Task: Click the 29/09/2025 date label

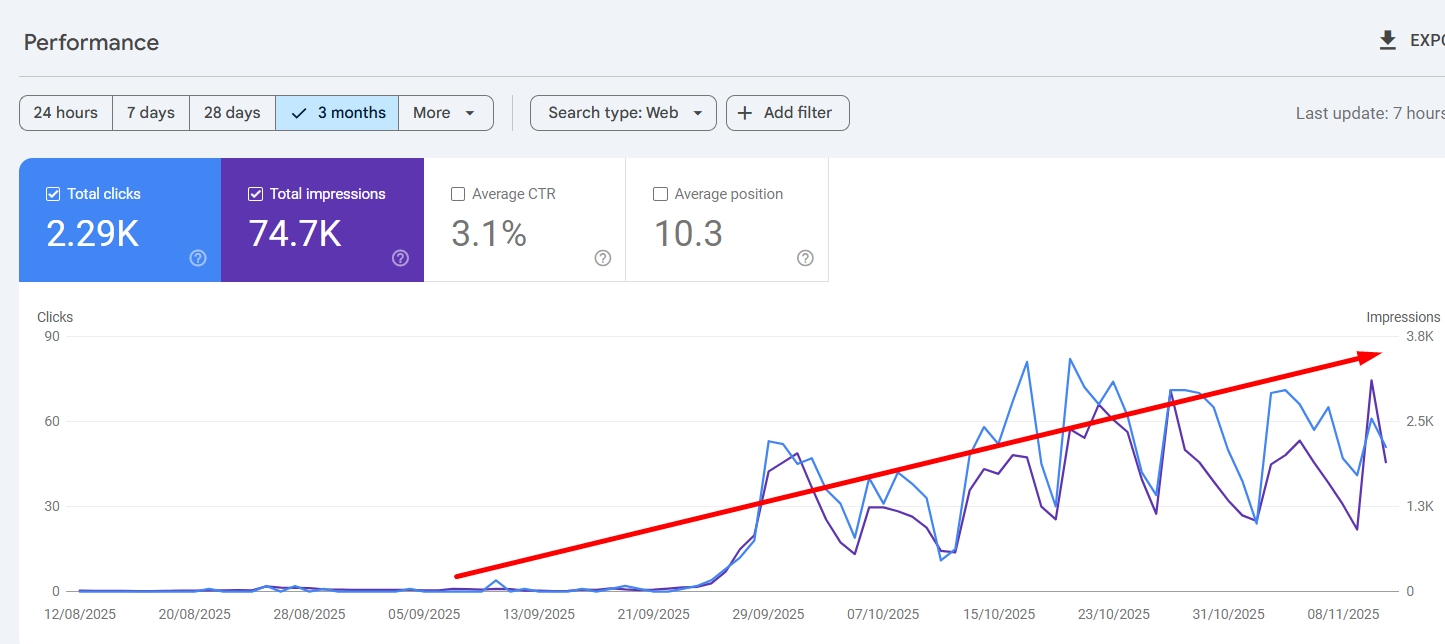Action: pyautogui.click(x=768, y=614)
